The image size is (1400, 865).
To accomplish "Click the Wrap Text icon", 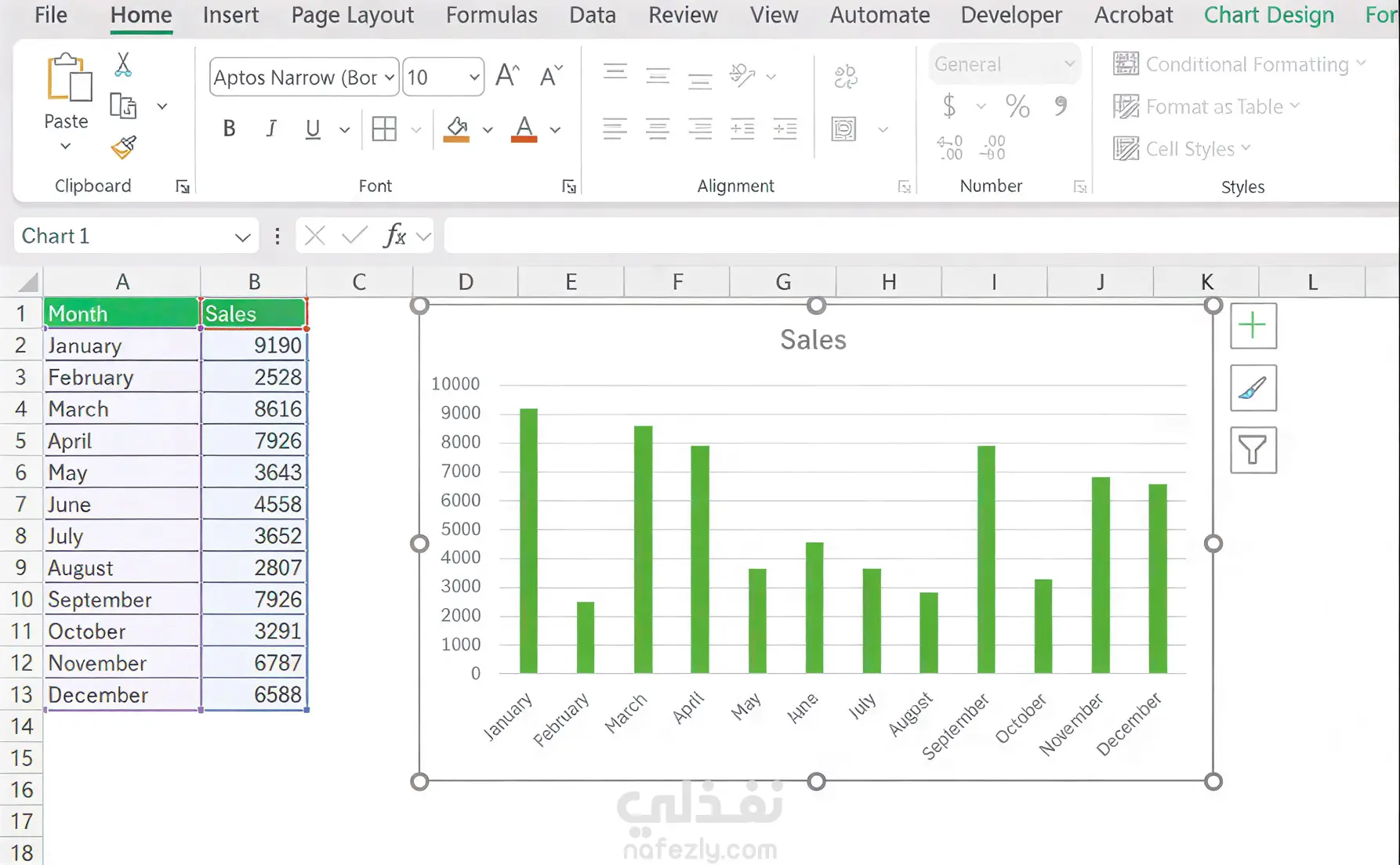I will click(845, 76).
